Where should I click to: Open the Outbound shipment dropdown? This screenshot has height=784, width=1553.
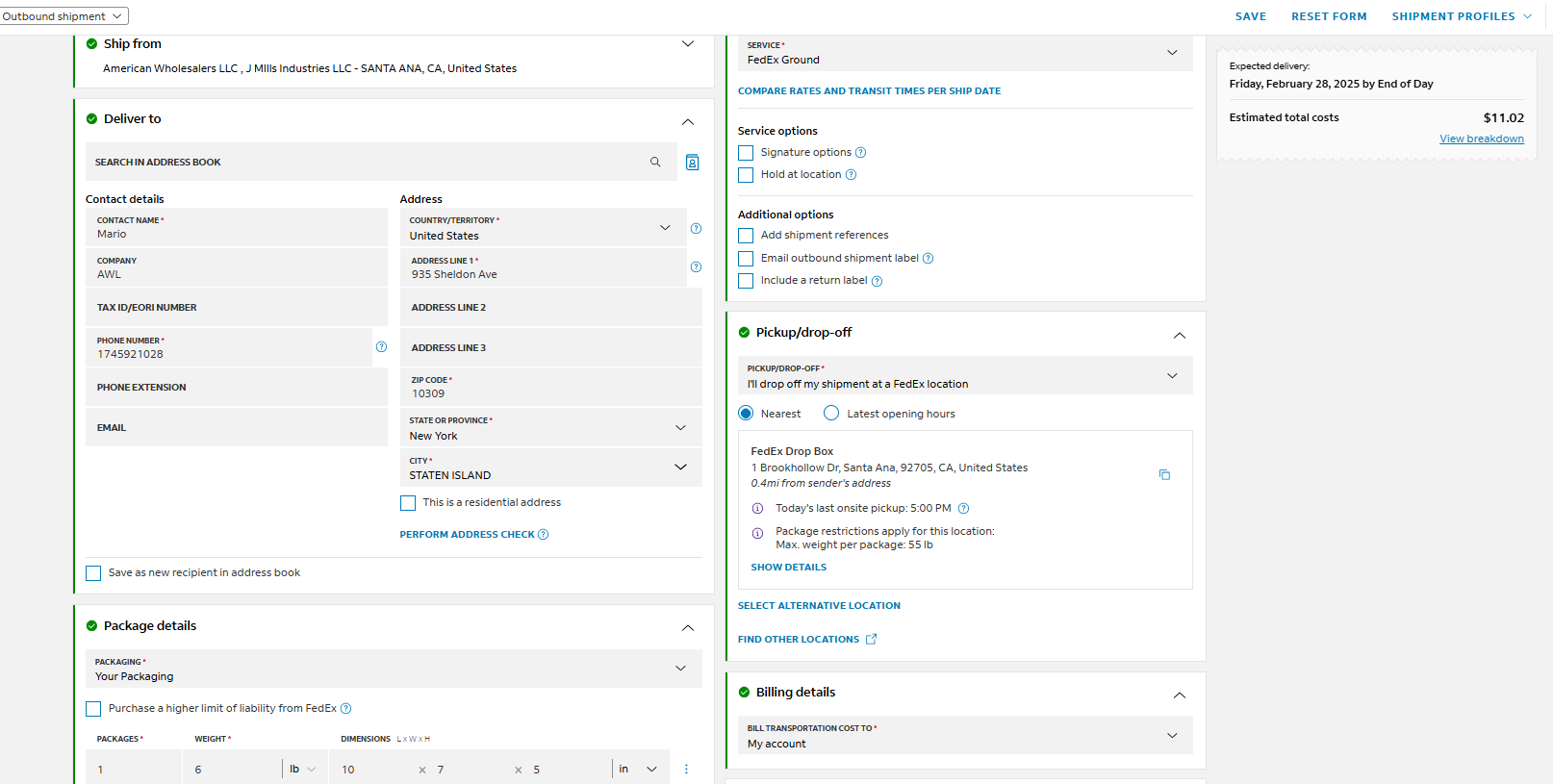(x=64, y=16)
